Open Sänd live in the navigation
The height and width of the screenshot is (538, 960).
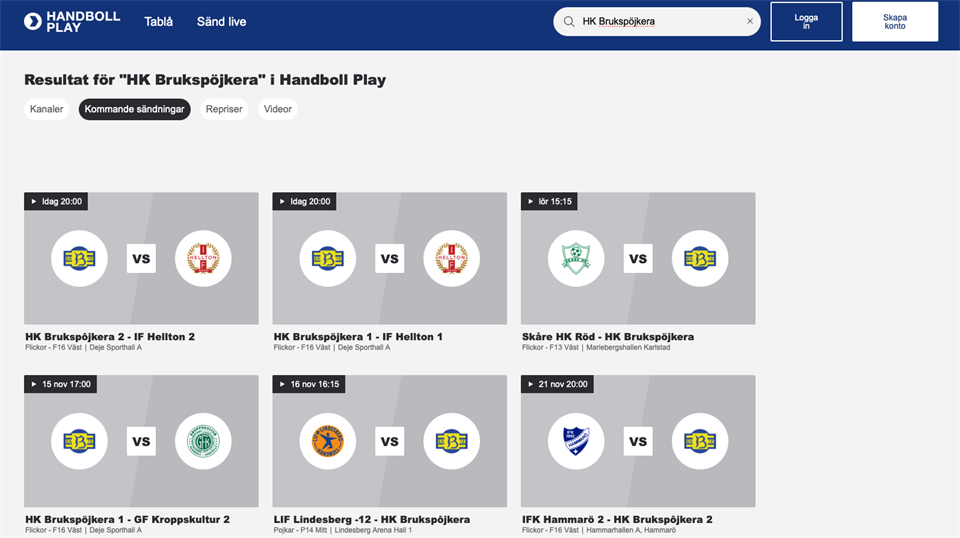coord(221,21)
